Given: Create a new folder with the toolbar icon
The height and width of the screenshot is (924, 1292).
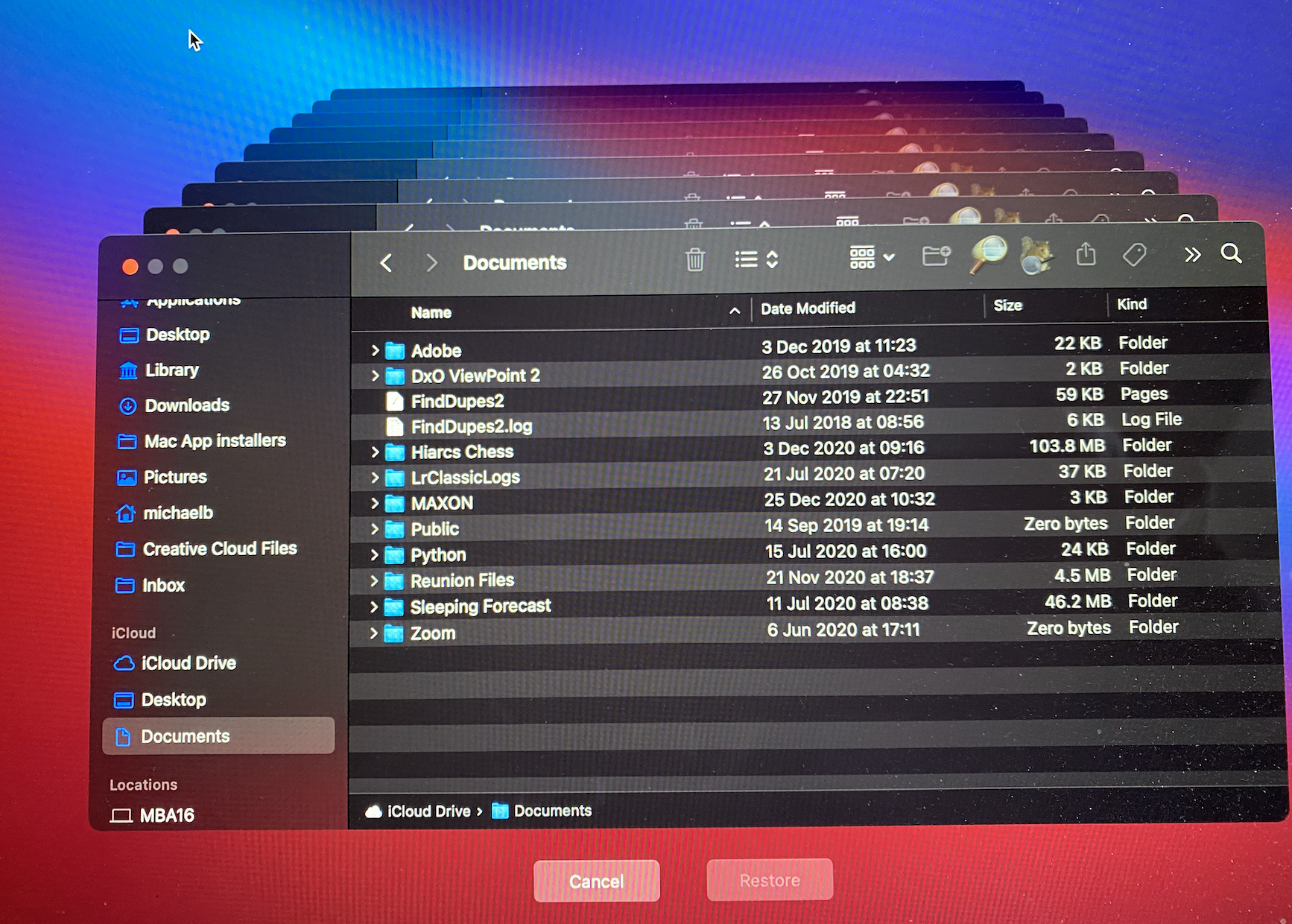Looking at the screenshot, I should [x=936, y=256].
